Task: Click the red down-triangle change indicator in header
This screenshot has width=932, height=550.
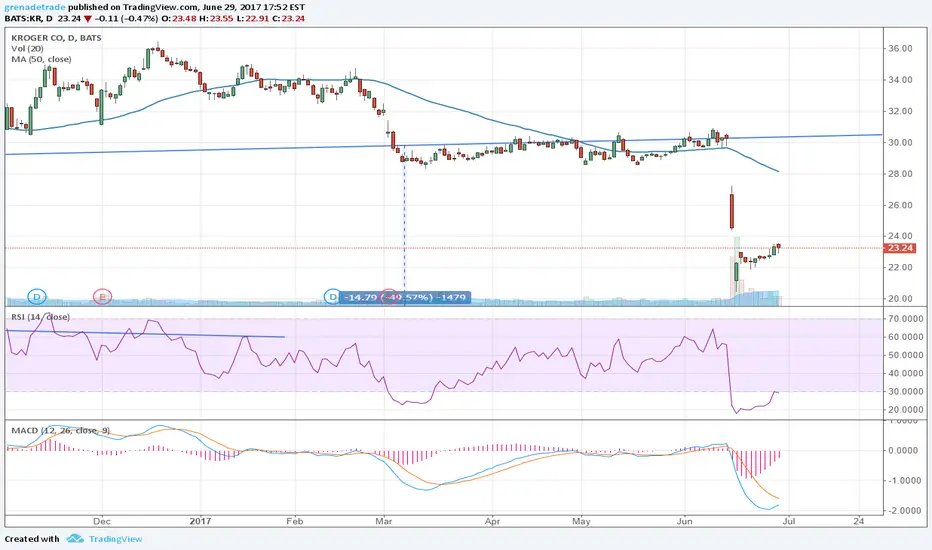Action: click(88, 19)
